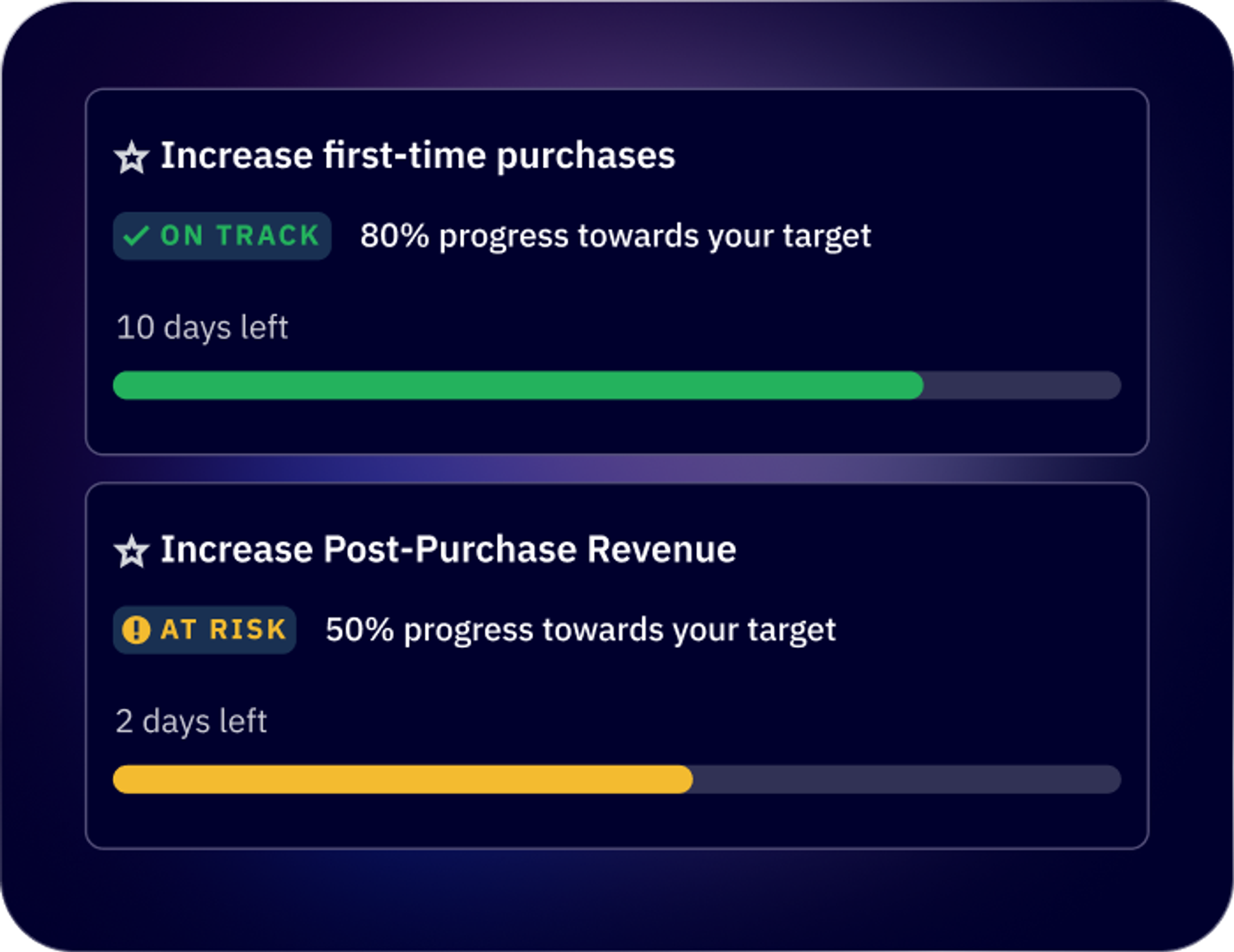Click the star icon beside first-time purchases
The image size is (1234, 952).
coord(132,157)
